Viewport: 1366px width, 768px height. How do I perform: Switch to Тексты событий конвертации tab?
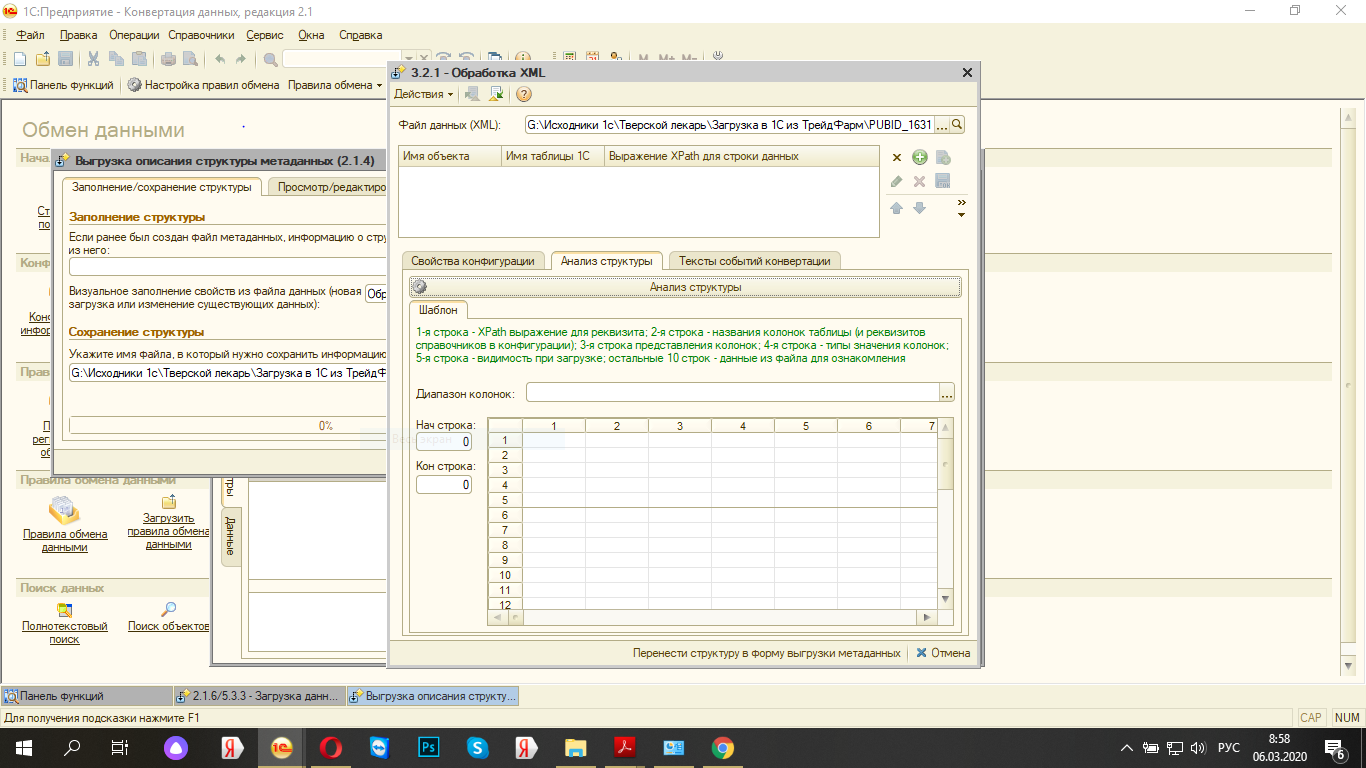(x=755, y=261)
